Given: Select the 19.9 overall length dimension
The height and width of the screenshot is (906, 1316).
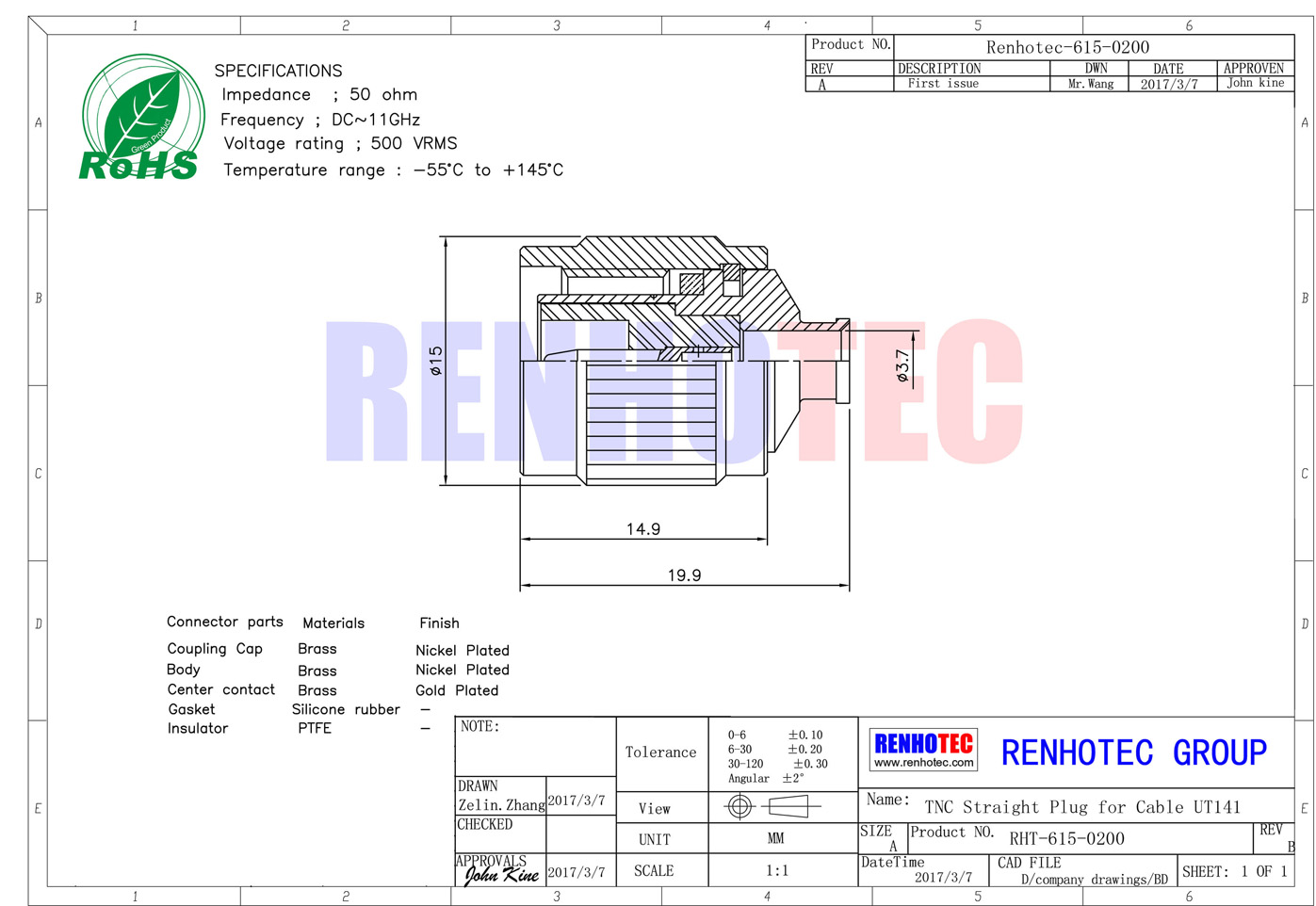Looking at the screenshot, I should [x=684, y=575].
